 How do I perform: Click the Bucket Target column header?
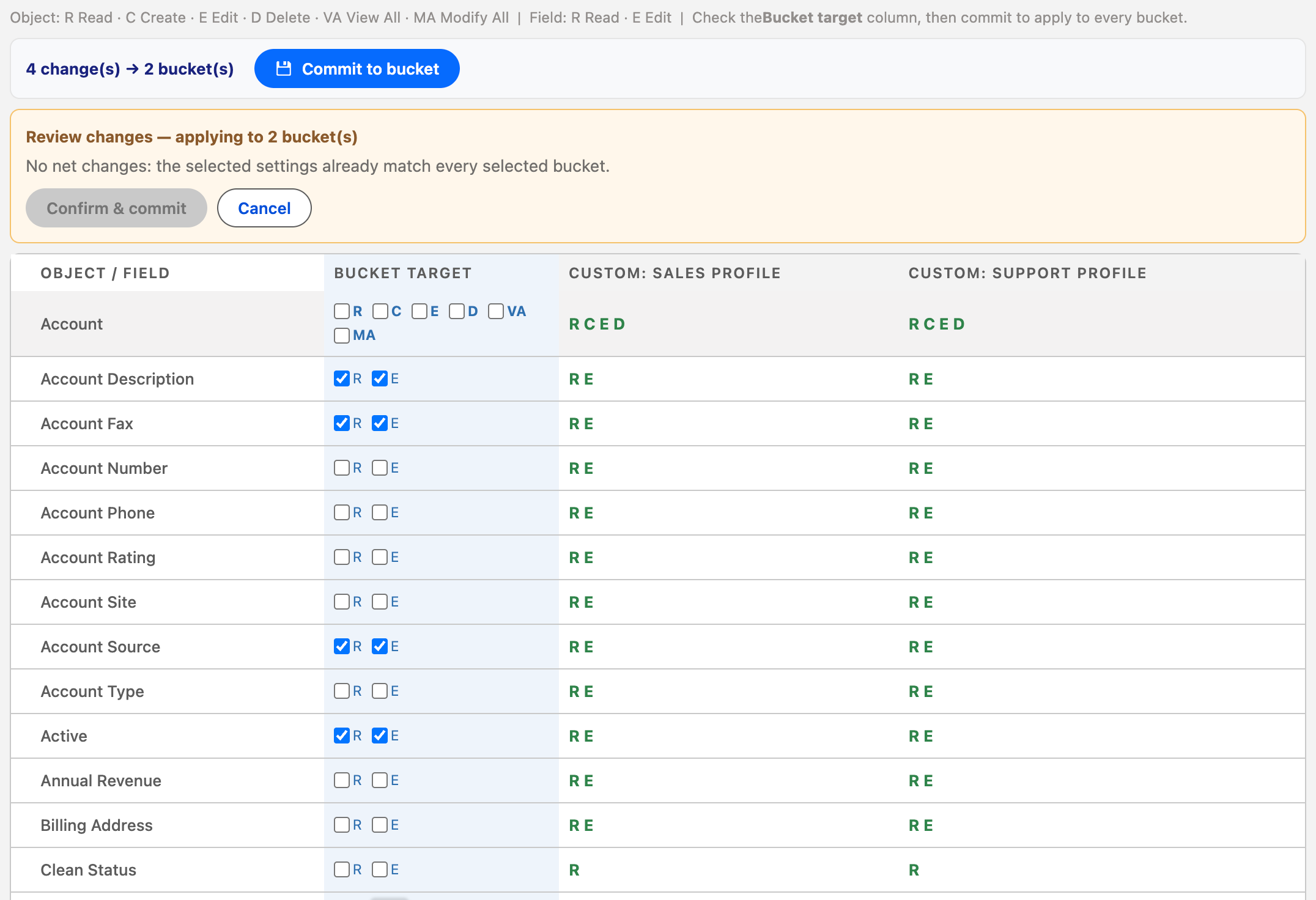[x=402, y=273]
